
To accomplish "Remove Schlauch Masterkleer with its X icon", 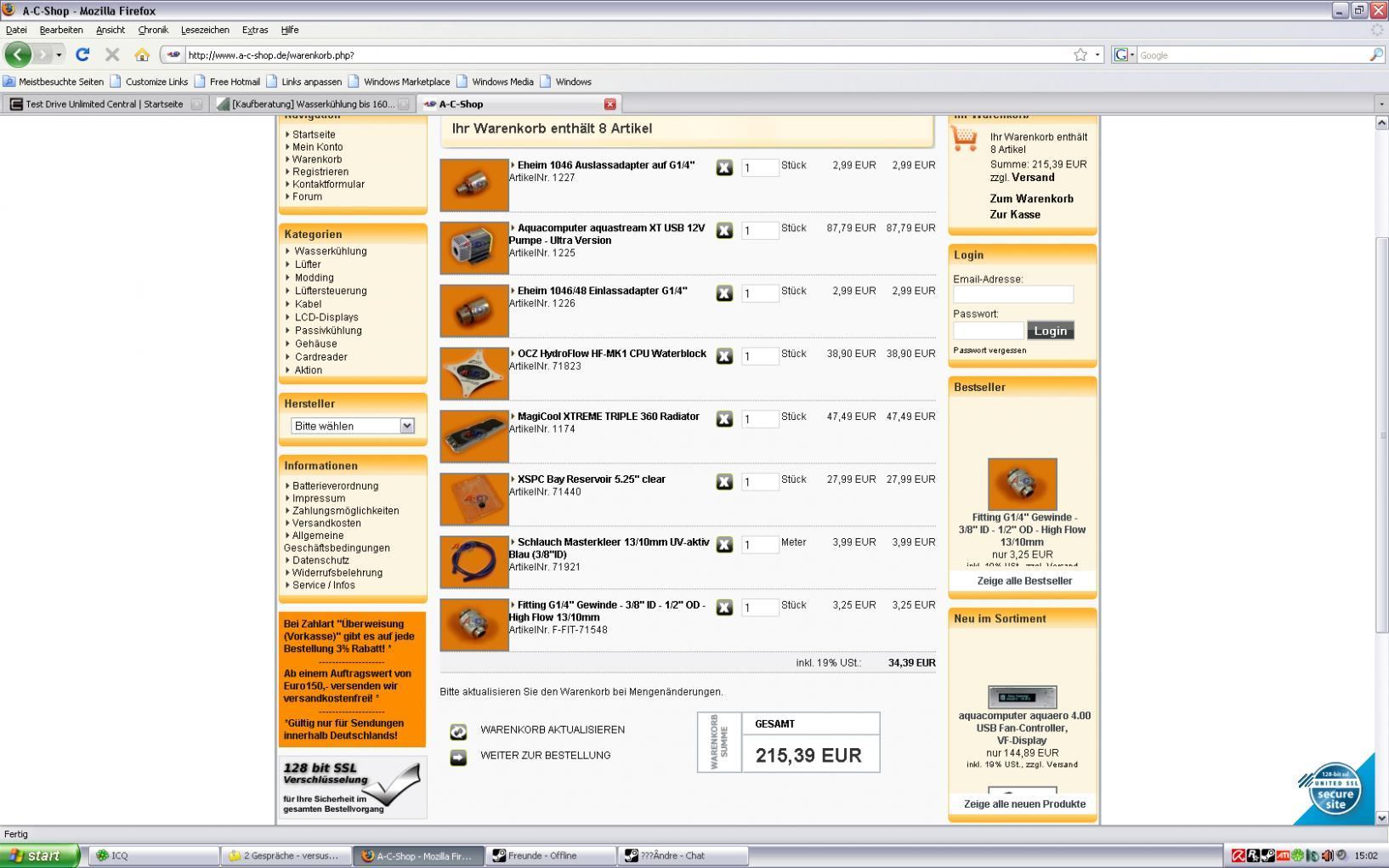I will click(x=724, y=545).
